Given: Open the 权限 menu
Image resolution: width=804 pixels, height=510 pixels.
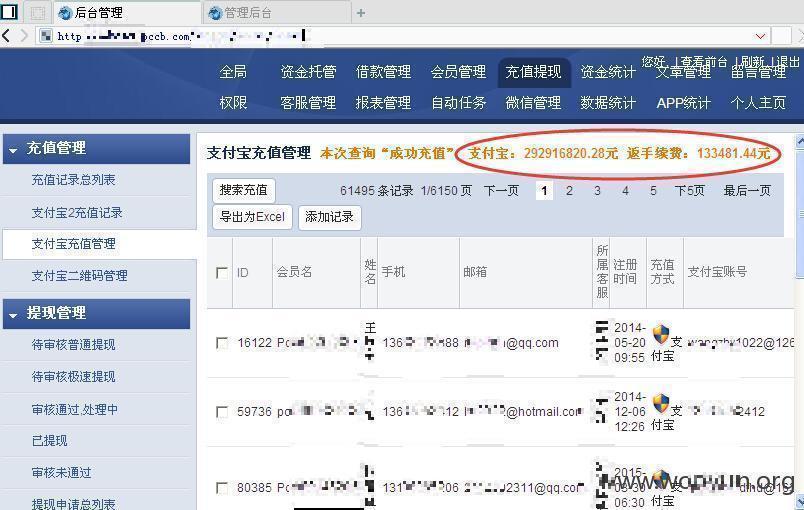Looking at the screenshot, I should (x=233, y=103).
